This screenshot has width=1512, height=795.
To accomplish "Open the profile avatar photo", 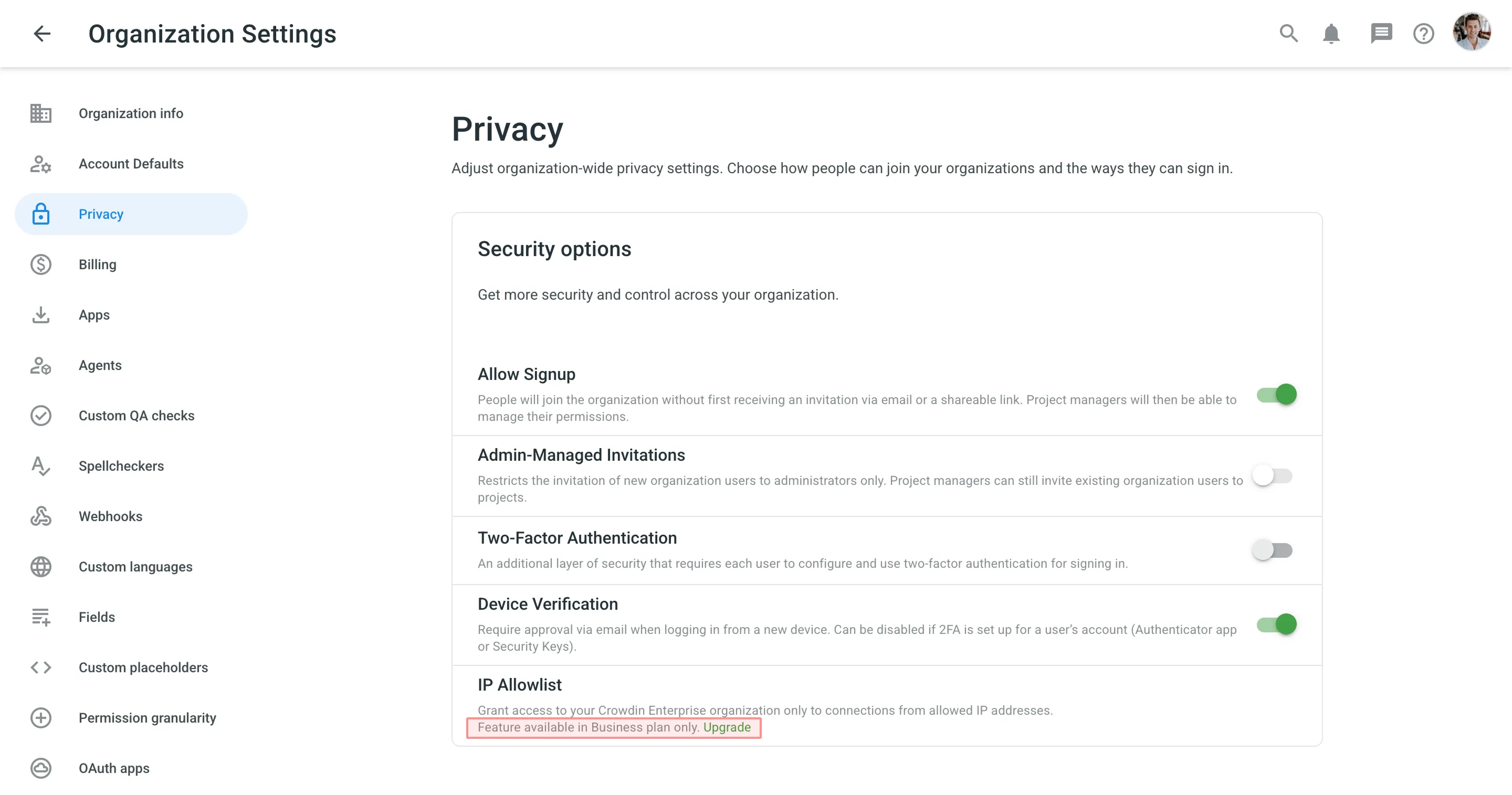I will coord(1473,33).
